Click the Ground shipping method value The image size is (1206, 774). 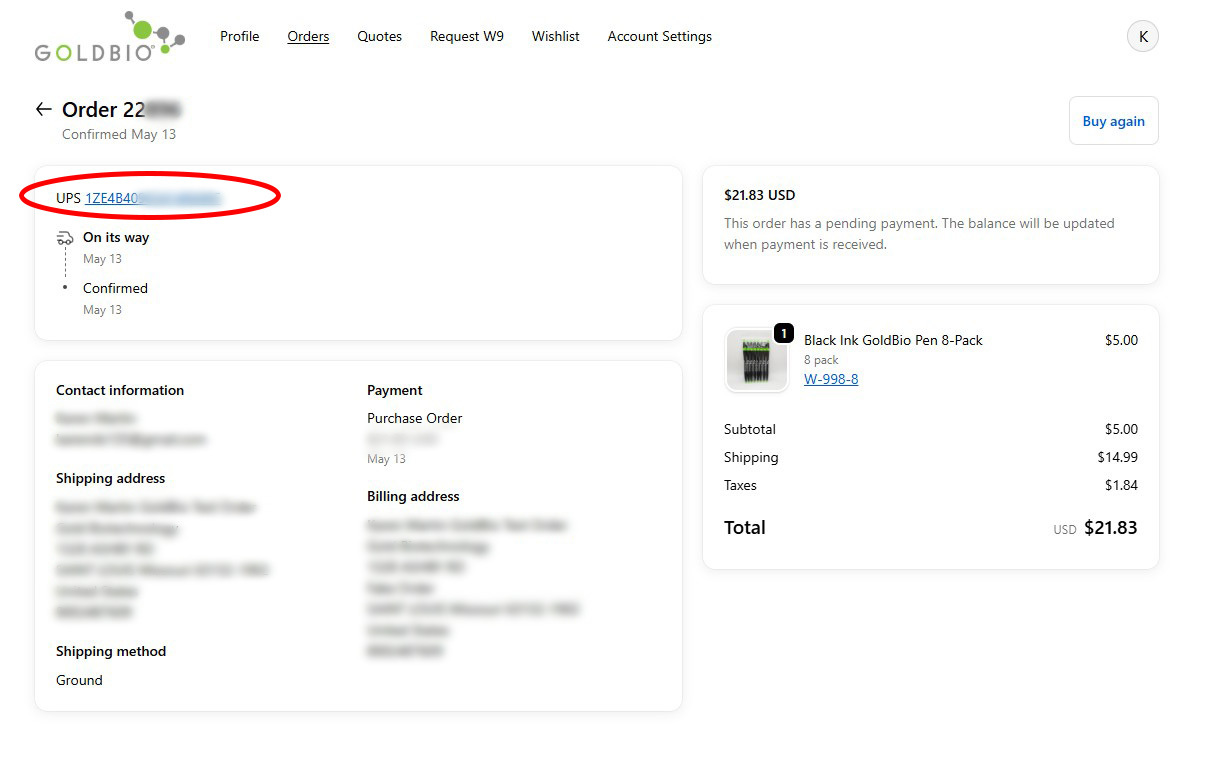(x=79, y=680)
